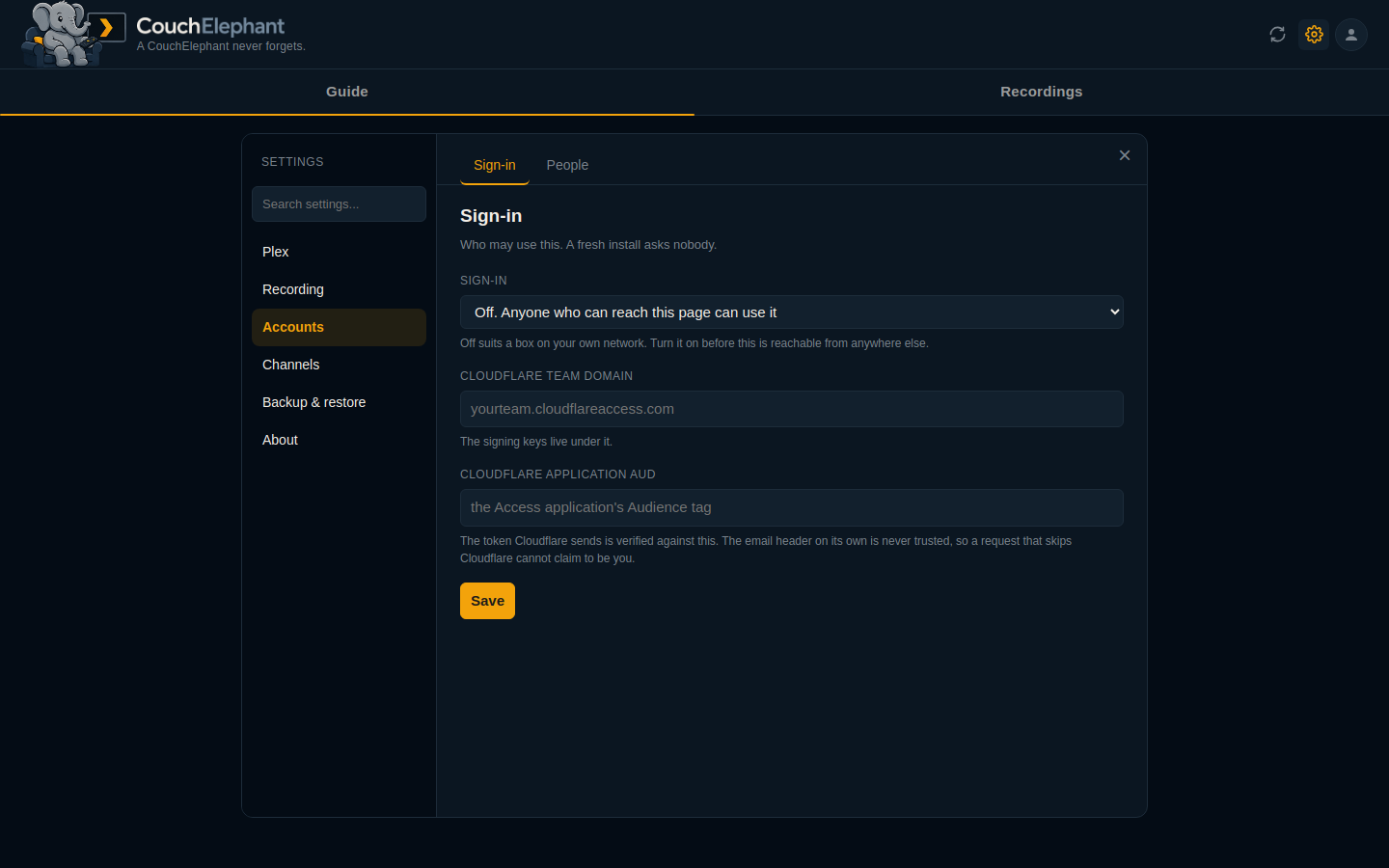Open settings via the gear icon

1314,35
